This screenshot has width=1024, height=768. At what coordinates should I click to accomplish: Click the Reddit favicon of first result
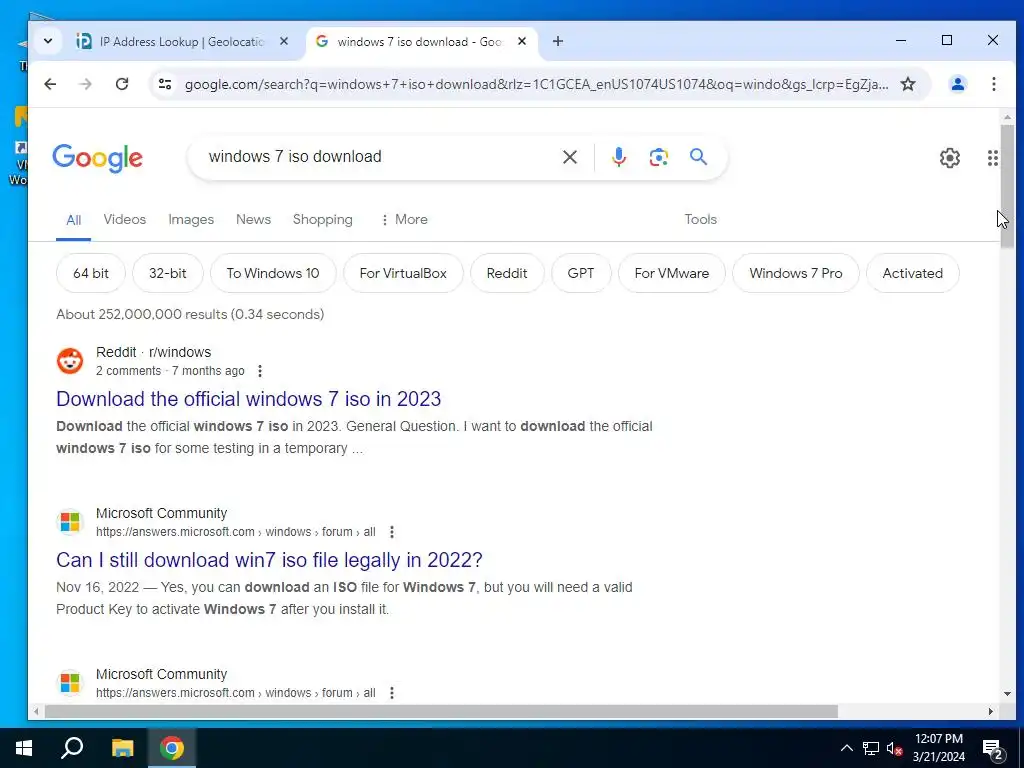pyautogui.click(x=70, y=361)
